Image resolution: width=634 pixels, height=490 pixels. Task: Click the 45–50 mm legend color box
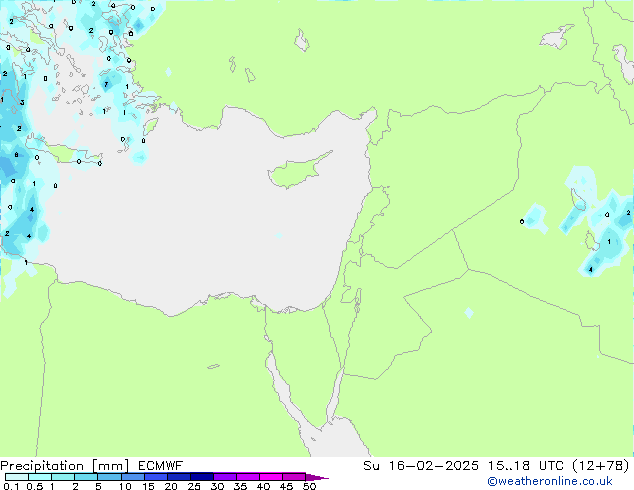coord(294,477)
